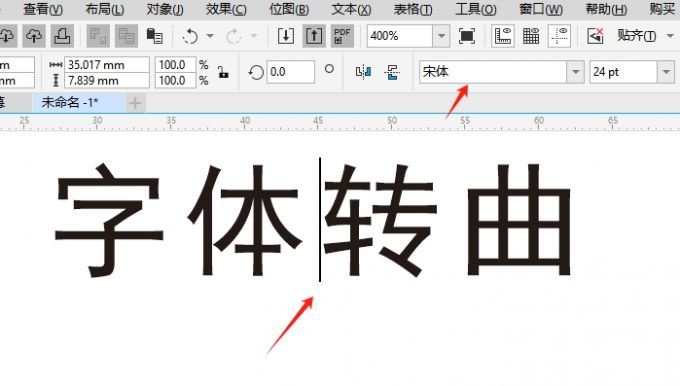Expand the font list dropdown arrow
680x386 pixels.
(x=575, y=72)
